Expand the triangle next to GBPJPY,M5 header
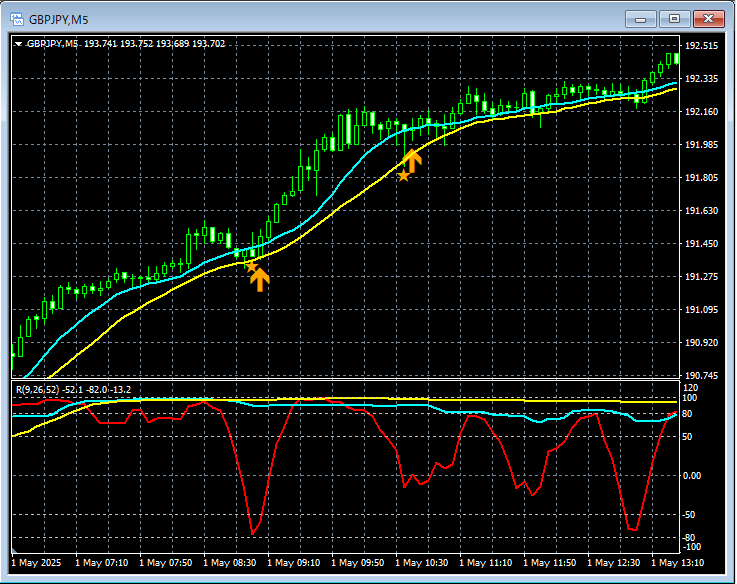Screen dimensions: 737x584 (19, 44)
